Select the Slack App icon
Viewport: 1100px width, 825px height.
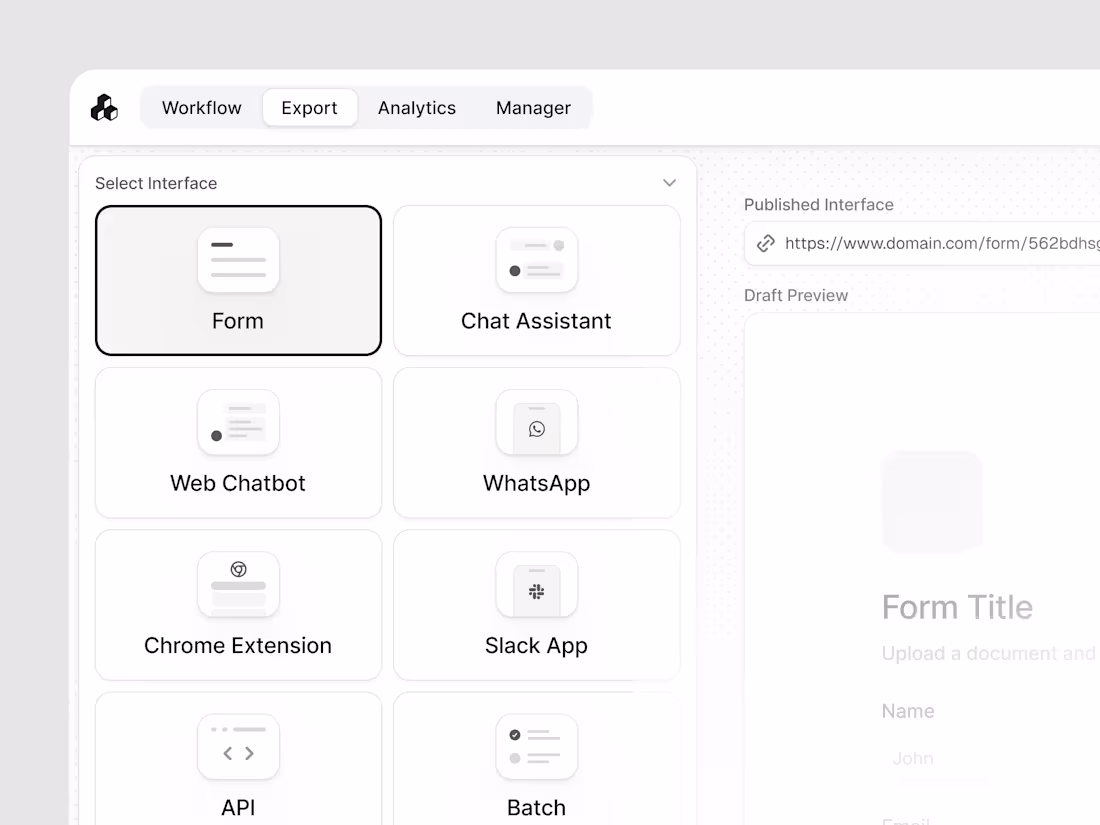pos(537,585)
